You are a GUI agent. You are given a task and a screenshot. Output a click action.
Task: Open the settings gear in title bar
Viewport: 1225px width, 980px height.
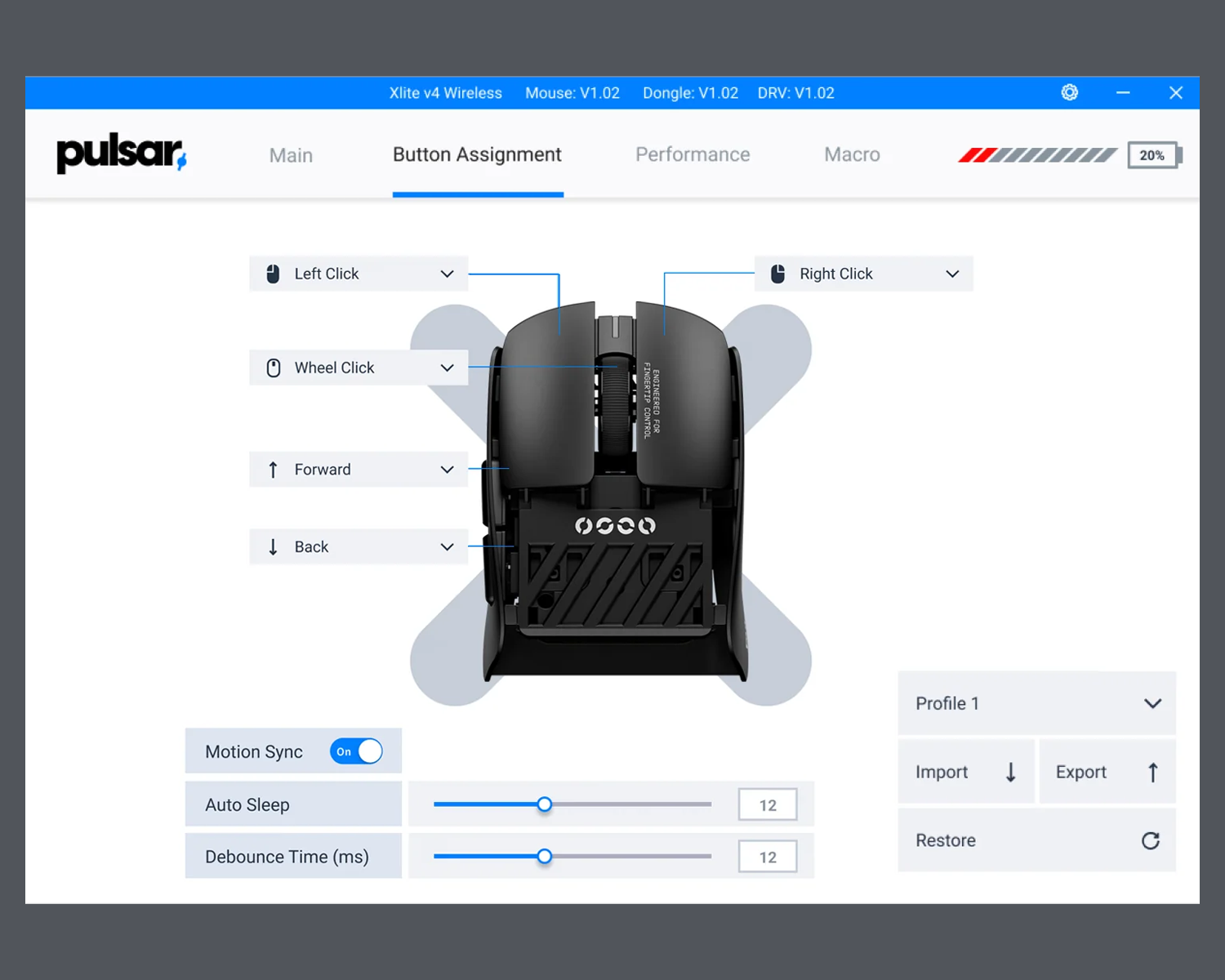(x=1069, y=92)
